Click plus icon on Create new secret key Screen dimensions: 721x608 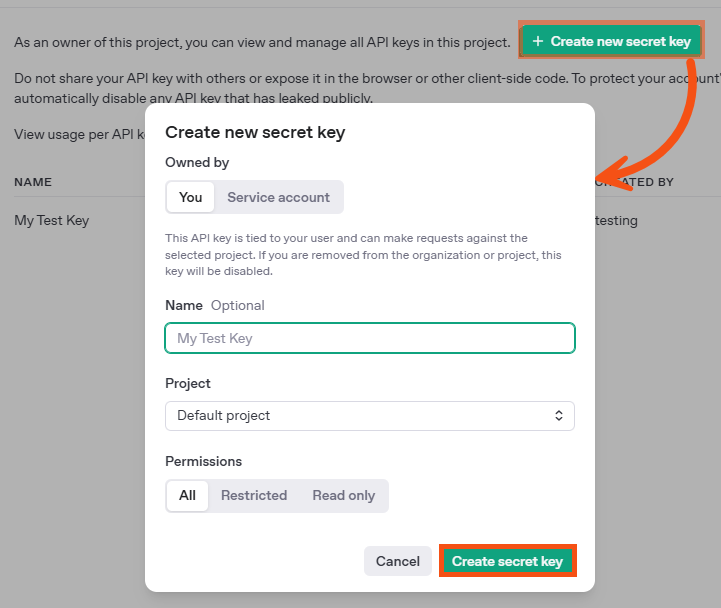(x=538, y=41)
